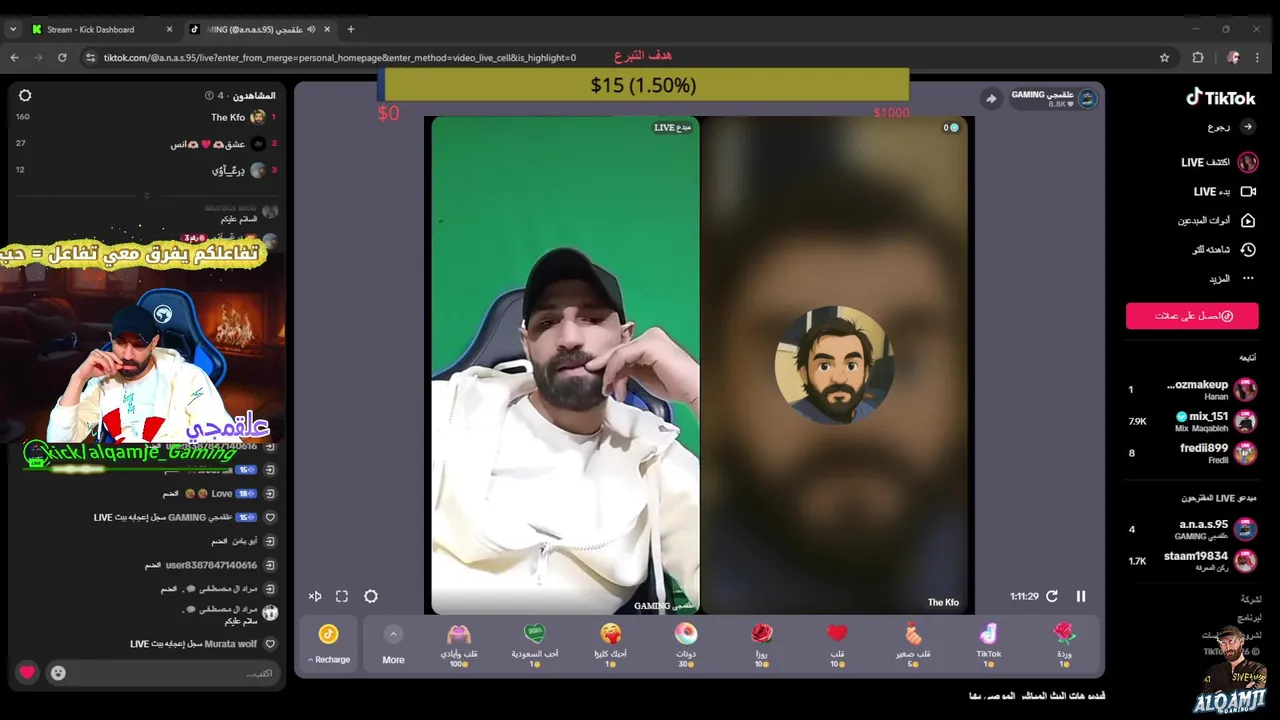1280x720 pixels.
Task: Send the TikTok gift
Action: click(988, 643)
